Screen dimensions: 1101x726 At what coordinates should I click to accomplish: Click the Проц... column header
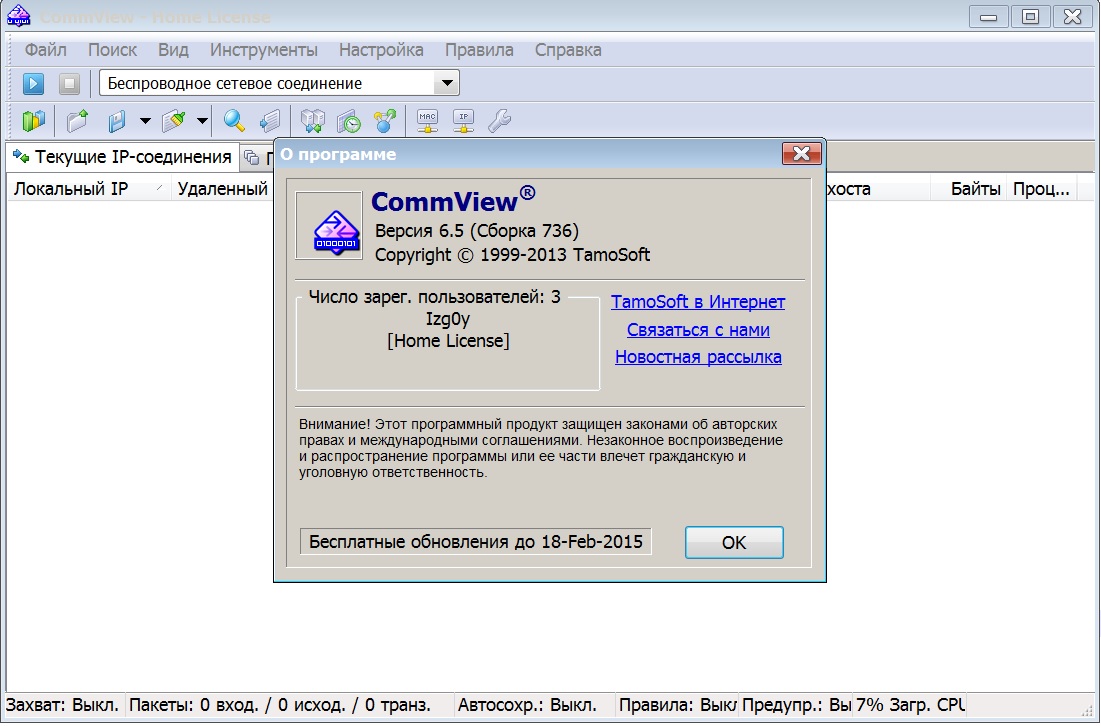pyautogui.click(x=1041, y=189)
